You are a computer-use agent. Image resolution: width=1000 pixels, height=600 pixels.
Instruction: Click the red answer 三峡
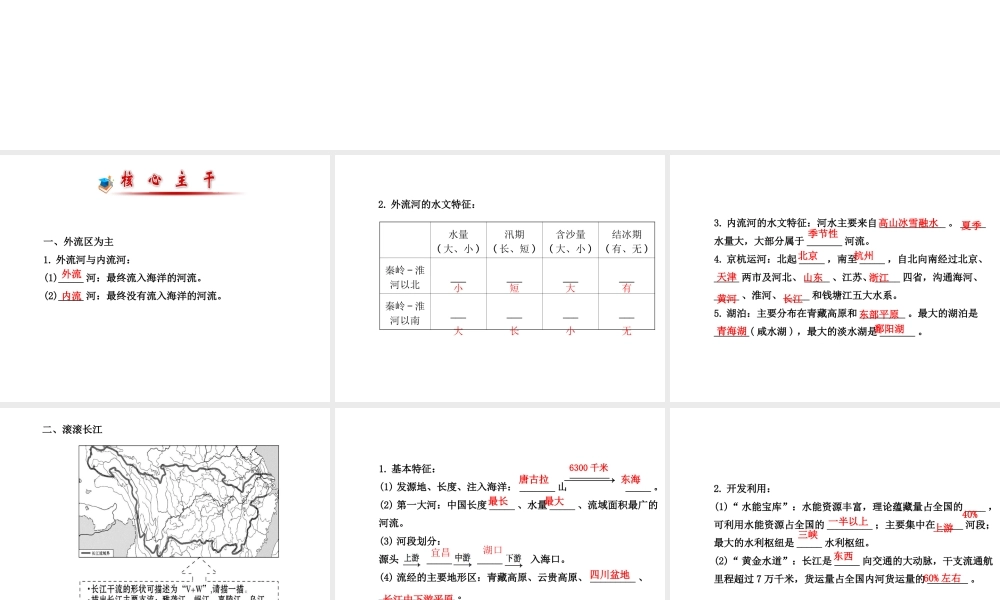tap(807, 534)
